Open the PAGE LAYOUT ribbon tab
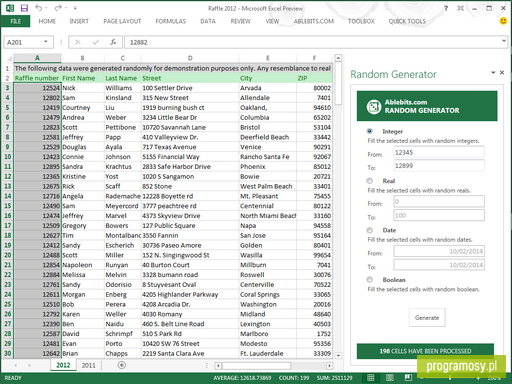 click(122, 21)
